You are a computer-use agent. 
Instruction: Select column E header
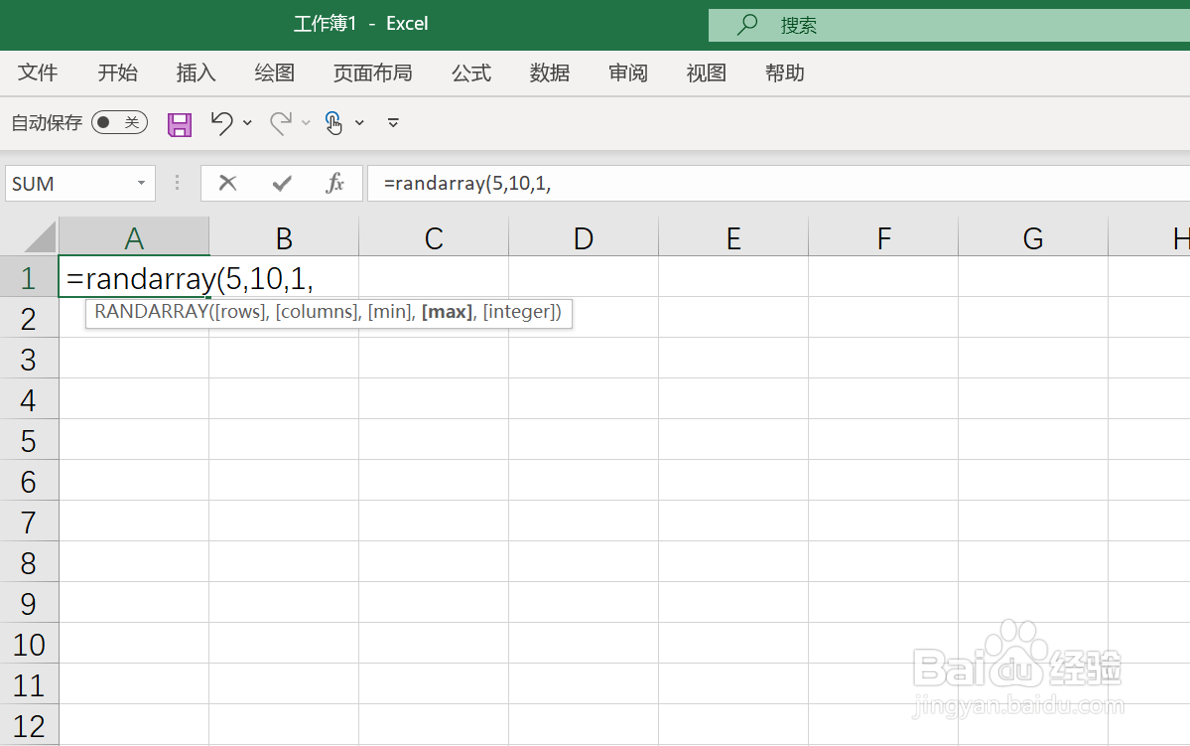[733, 238]
